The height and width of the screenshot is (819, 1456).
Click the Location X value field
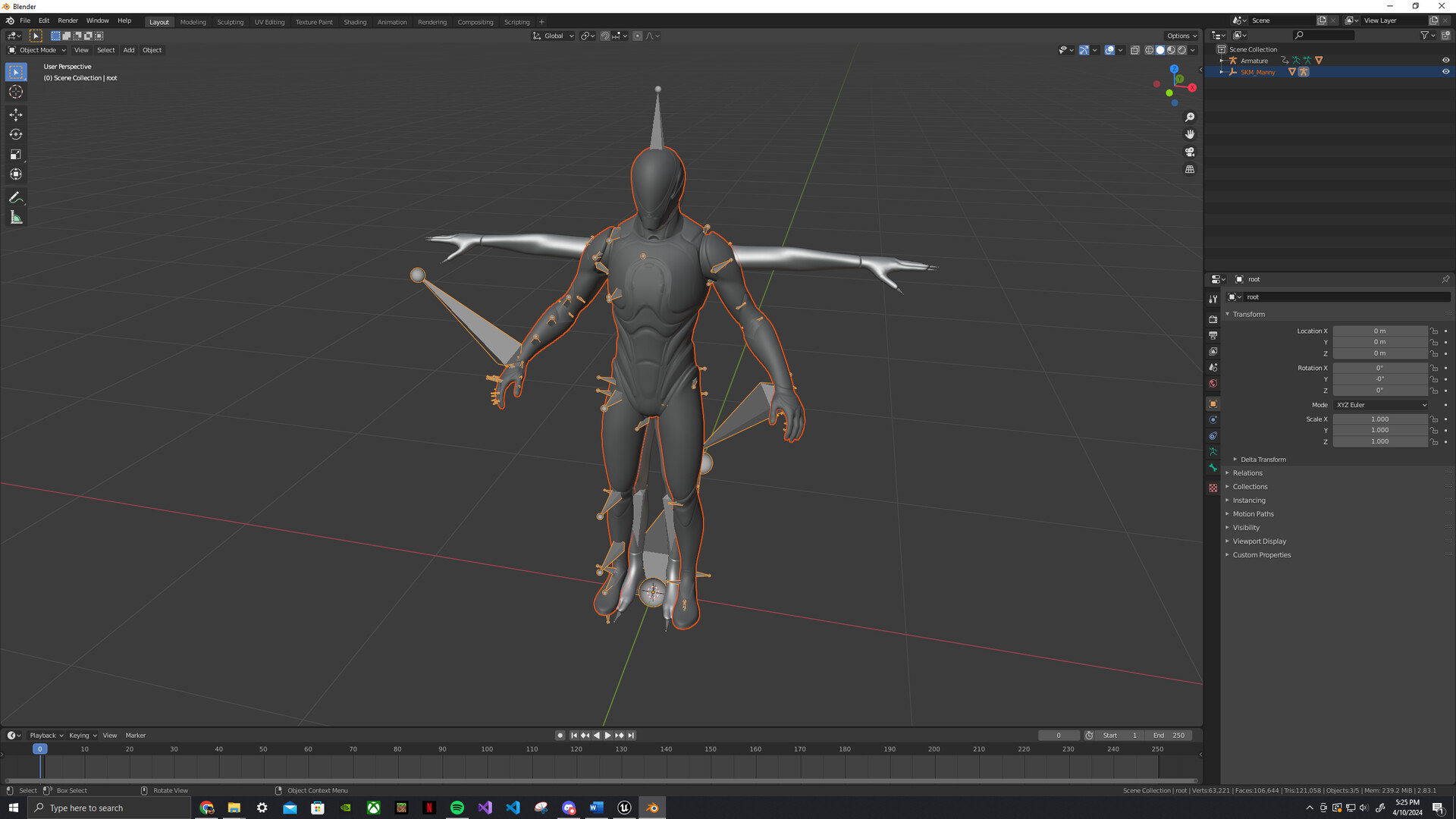click(x=1380, y=331)
